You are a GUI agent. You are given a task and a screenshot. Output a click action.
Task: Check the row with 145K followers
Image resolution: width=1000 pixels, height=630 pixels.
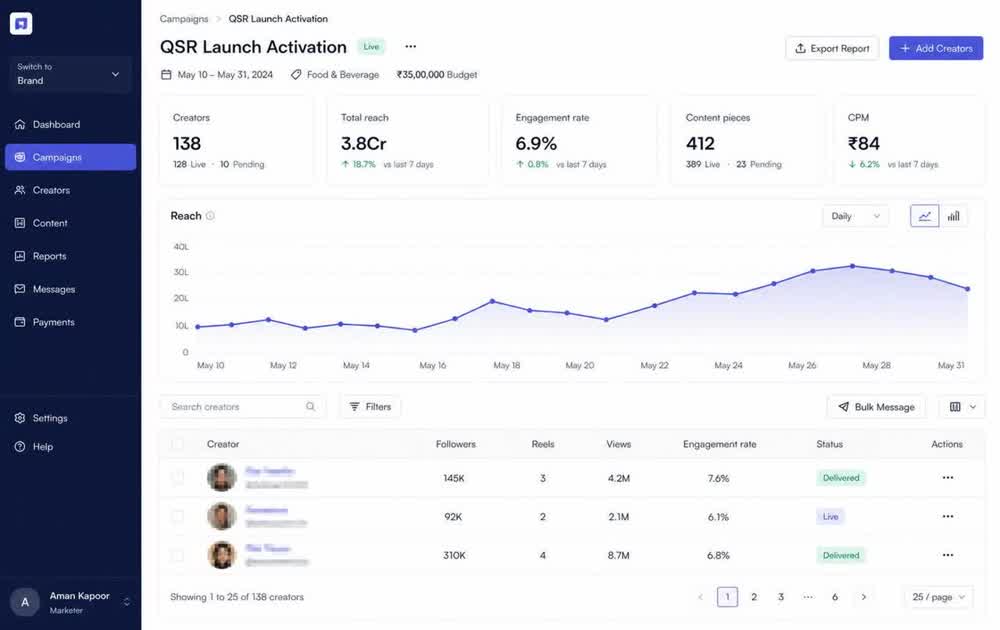[178, 477]
